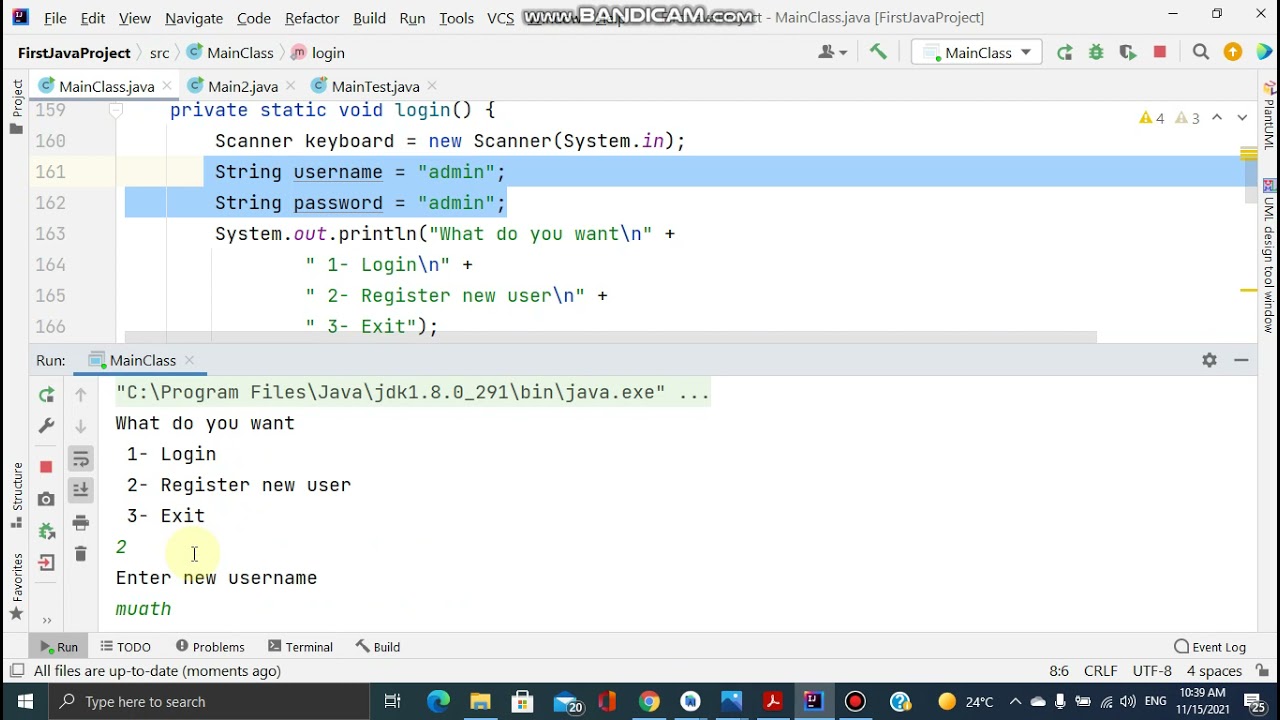Open the File menu
Image resolution: width=1280 pixels, height=720 pixels.
point(55,18)
